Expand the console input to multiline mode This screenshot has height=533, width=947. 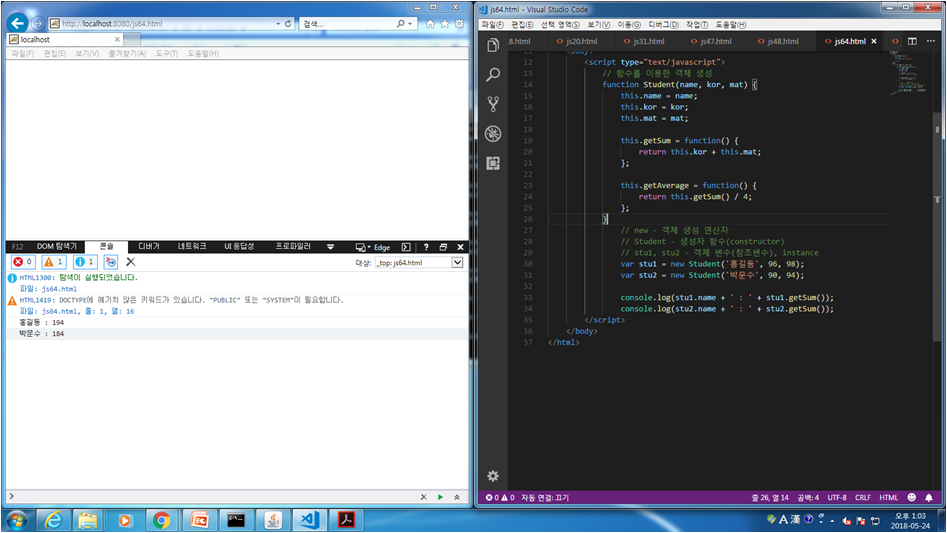[457, 497]
